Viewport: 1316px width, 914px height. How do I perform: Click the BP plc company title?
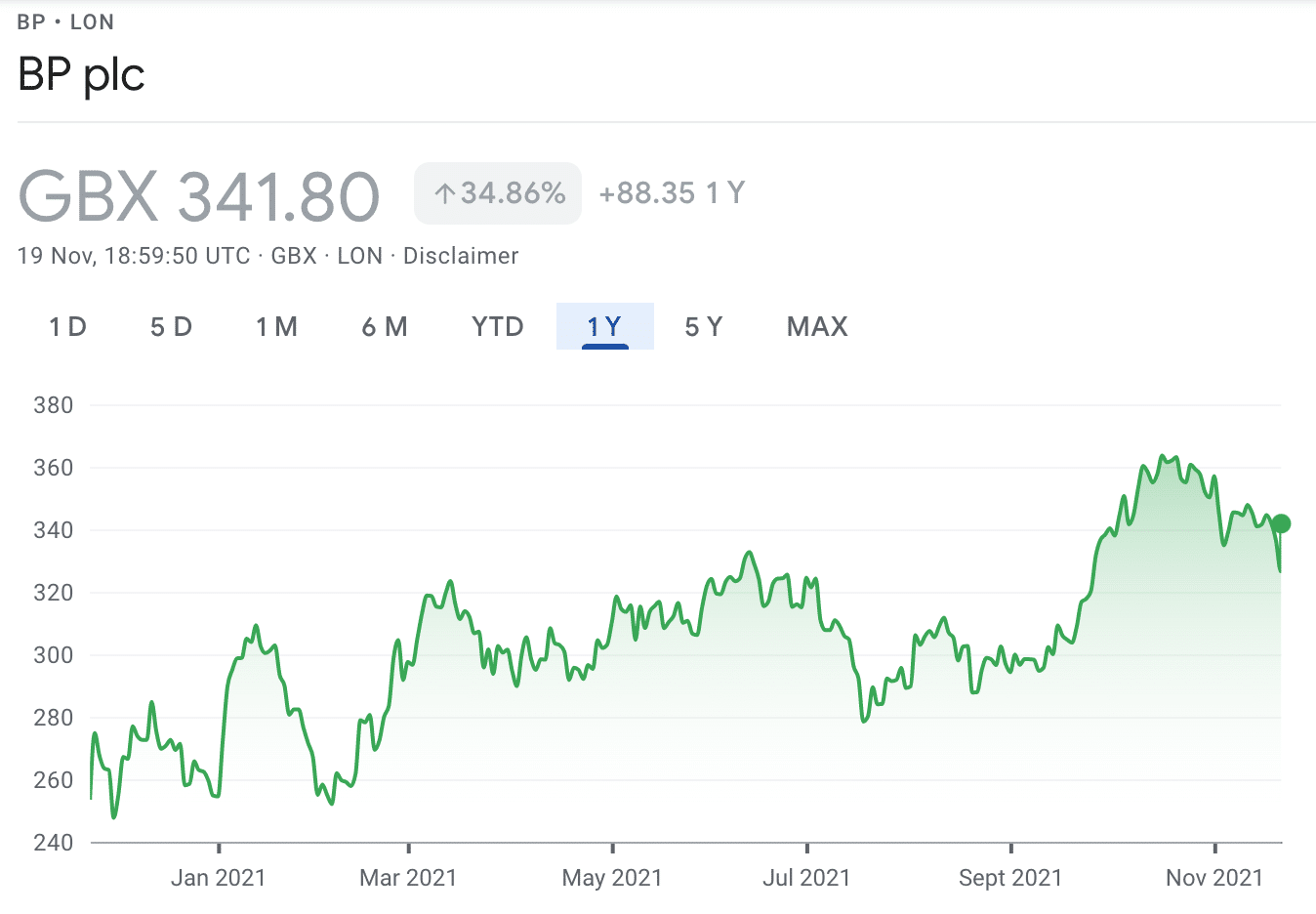[81, 74]
